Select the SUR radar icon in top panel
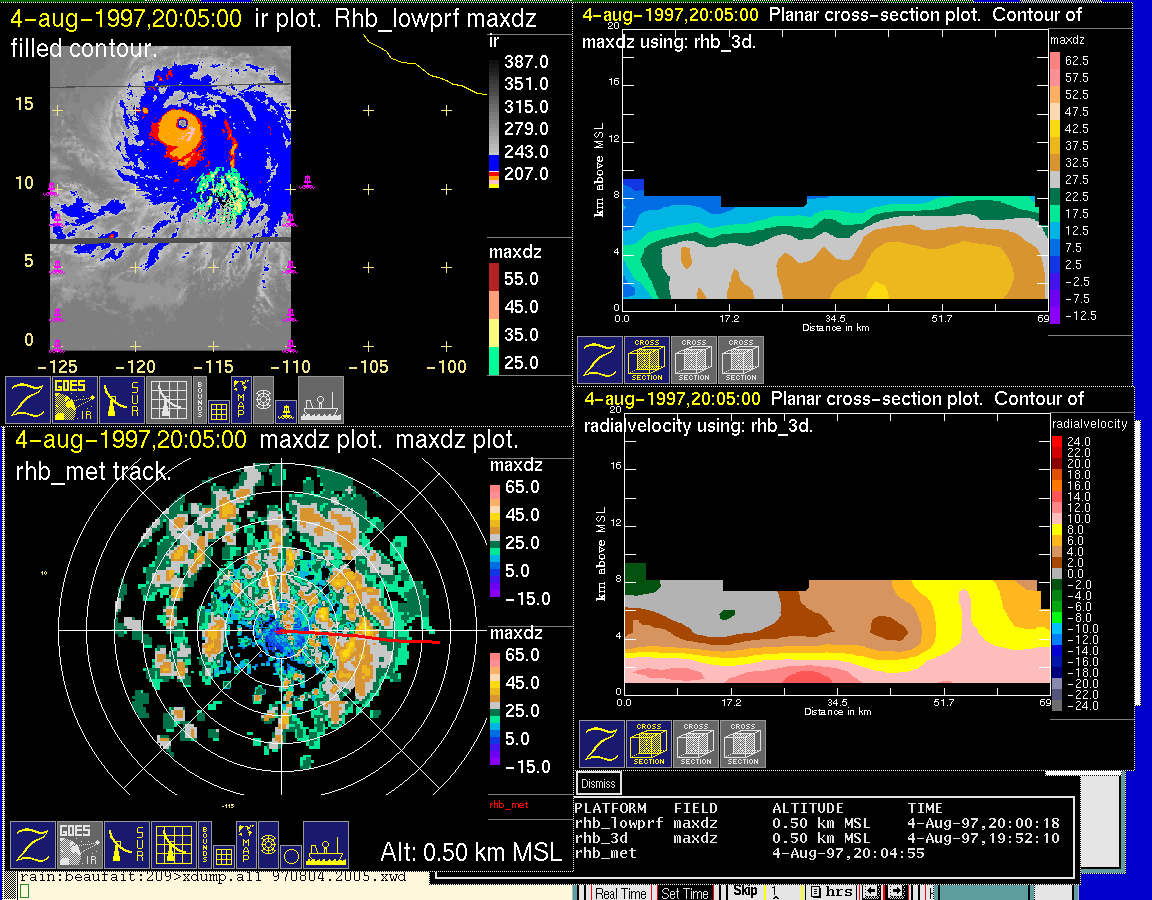 tap(123, 400)
